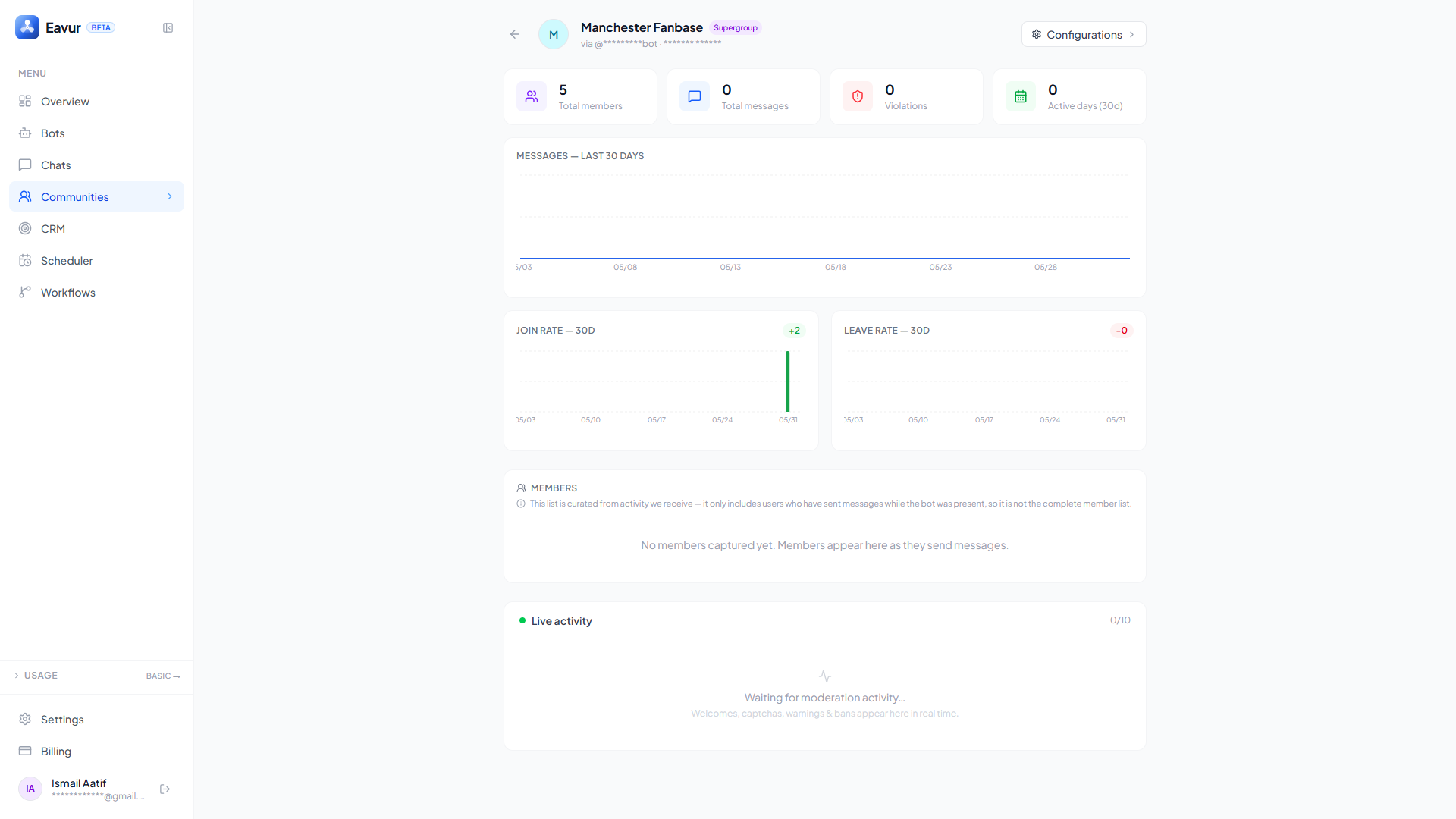Collapse the sidebar panel icon
The image size is (1456, 819).
click(168, 28)
